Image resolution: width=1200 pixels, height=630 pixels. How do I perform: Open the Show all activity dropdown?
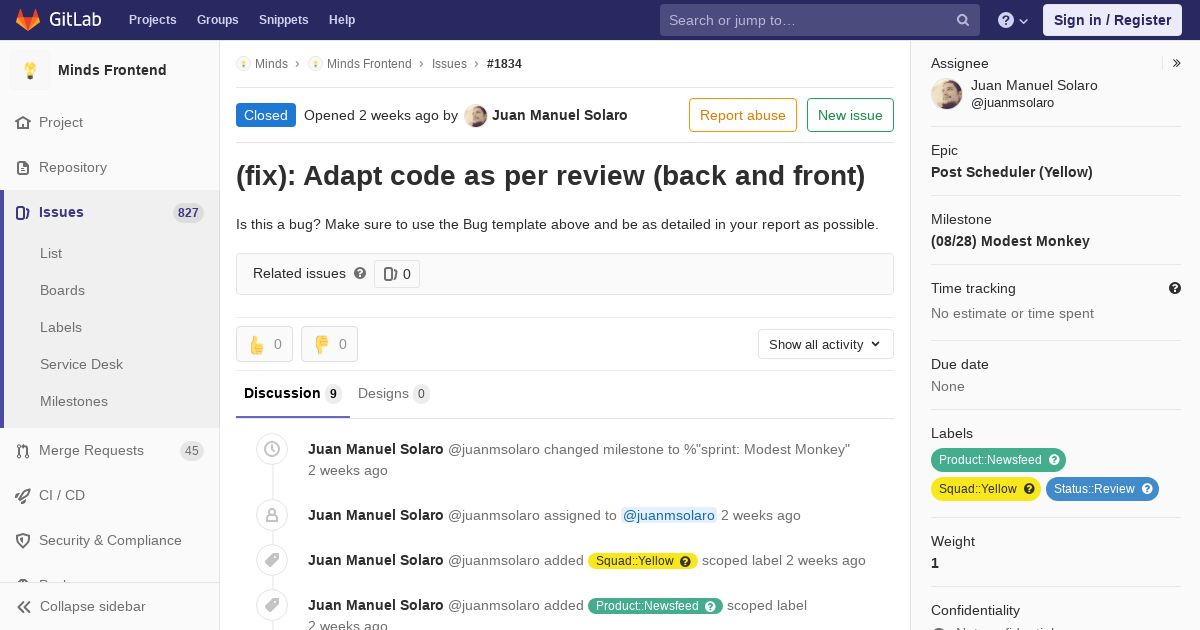point(825,344)
